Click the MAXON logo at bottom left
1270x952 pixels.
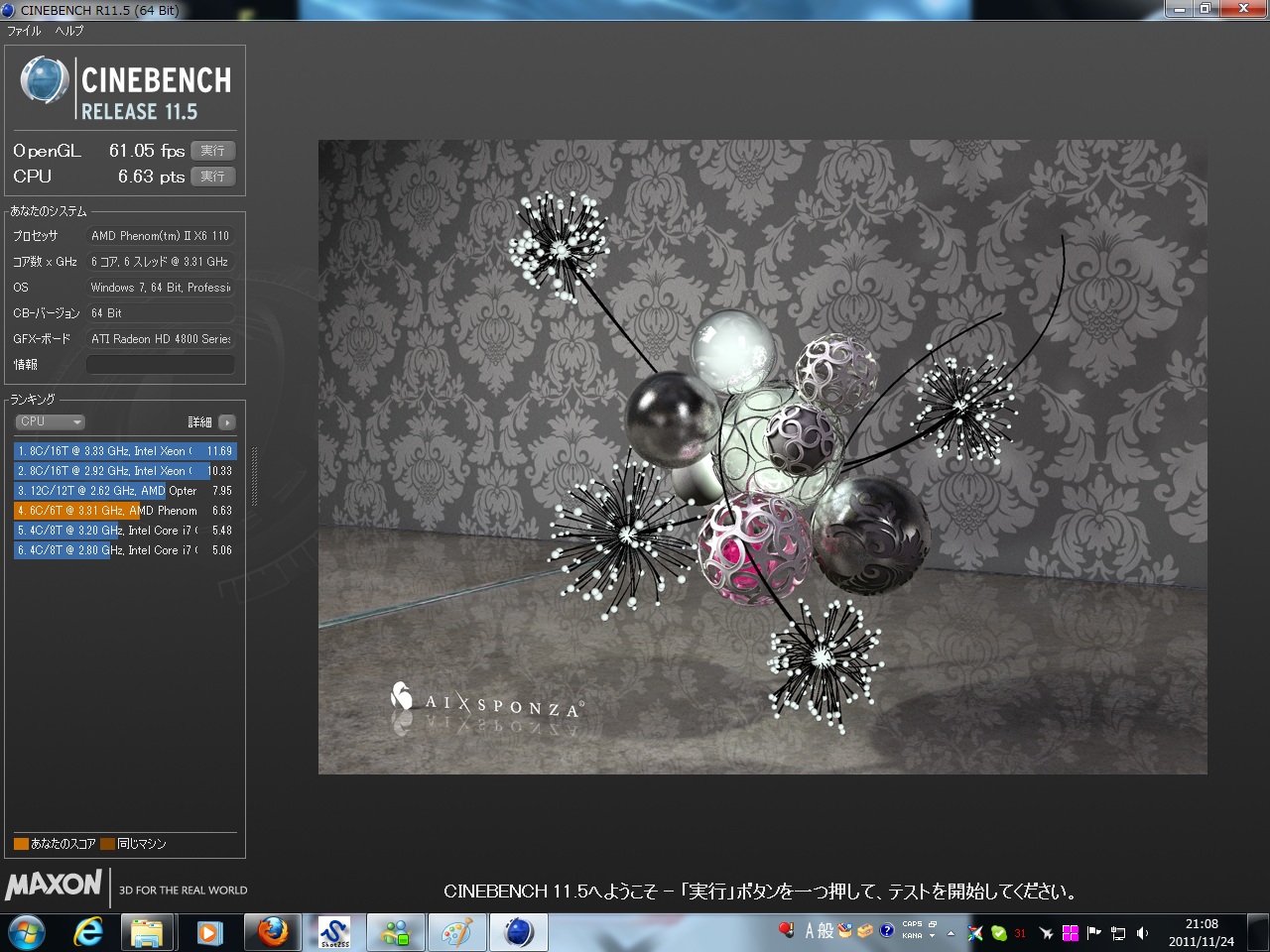pyautogui.click(x=54, y=885)
